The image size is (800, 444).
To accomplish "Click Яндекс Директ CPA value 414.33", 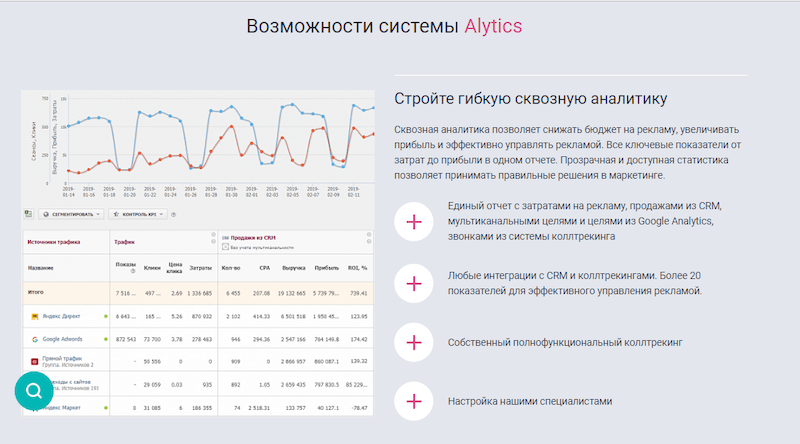I will pos(261,316).
